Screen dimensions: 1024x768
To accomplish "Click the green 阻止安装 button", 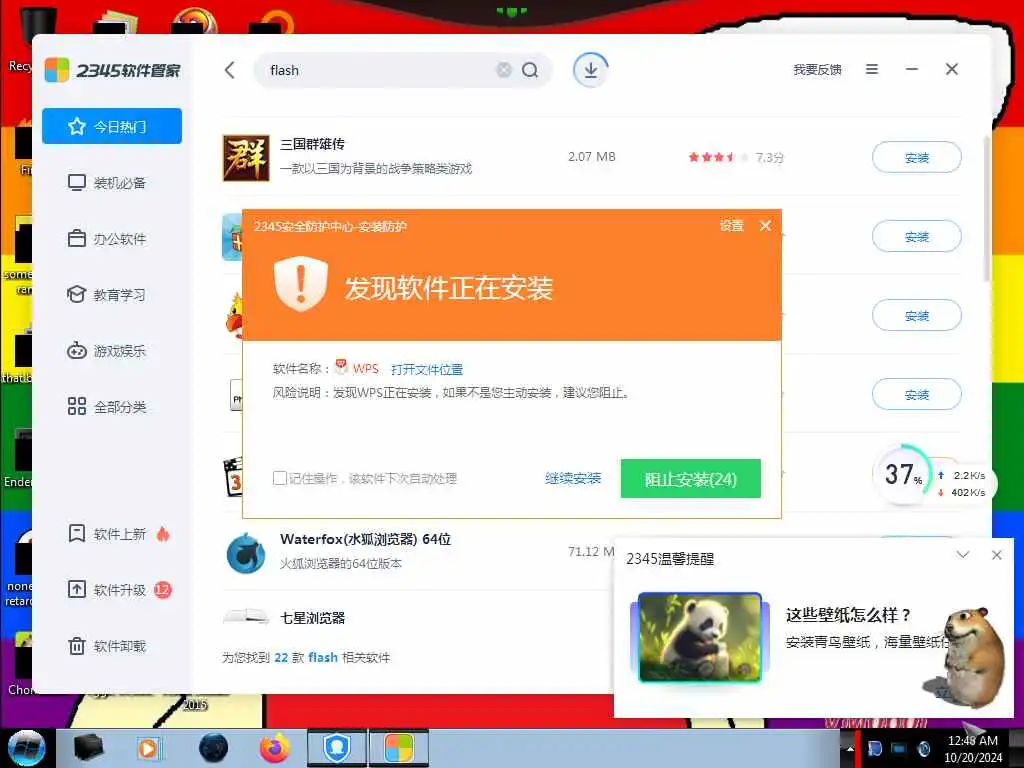I will pos(690,479).
